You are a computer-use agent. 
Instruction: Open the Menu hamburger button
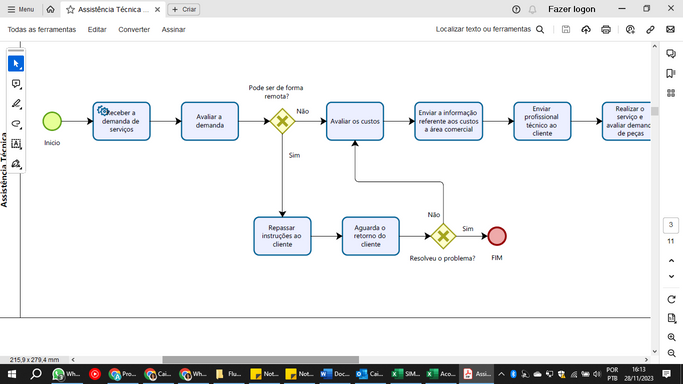[21, 9]
